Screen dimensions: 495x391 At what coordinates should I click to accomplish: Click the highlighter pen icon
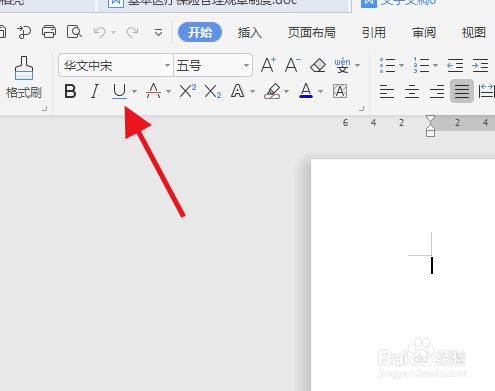tap(272, 91)
